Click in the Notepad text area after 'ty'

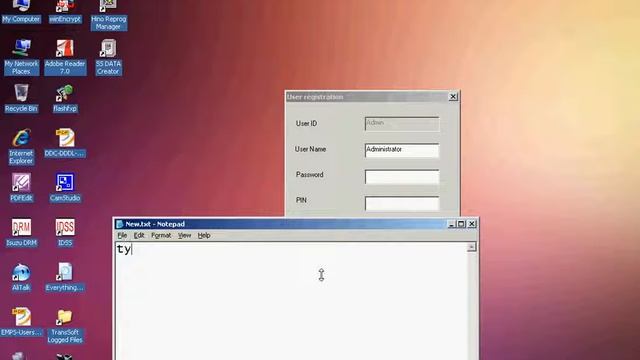[x=132, y=249]
